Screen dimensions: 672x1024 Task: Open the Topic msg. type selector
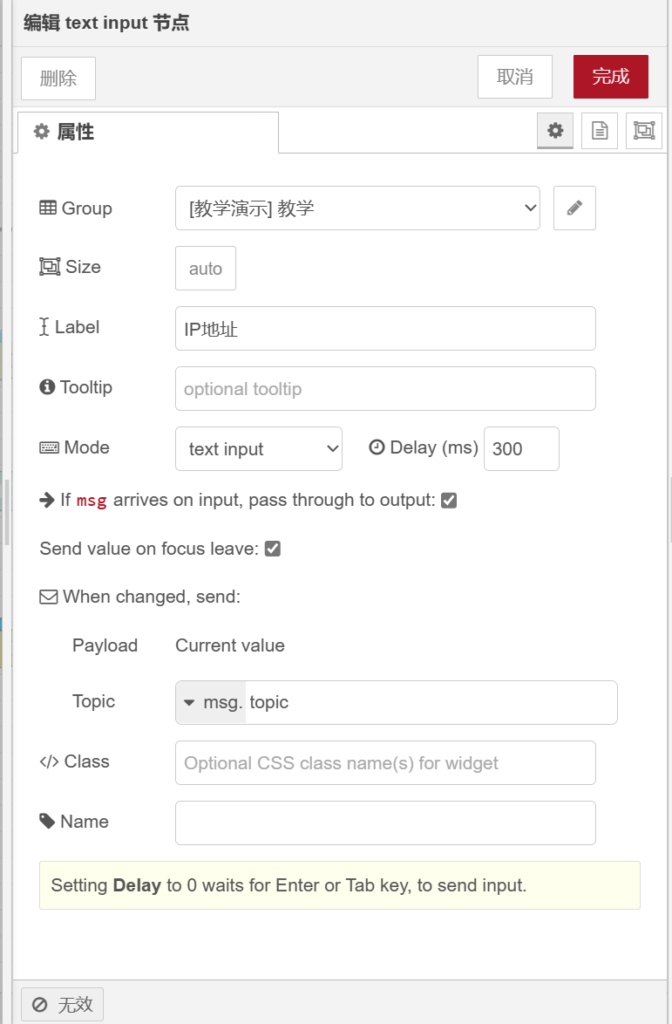coord(211,703)
